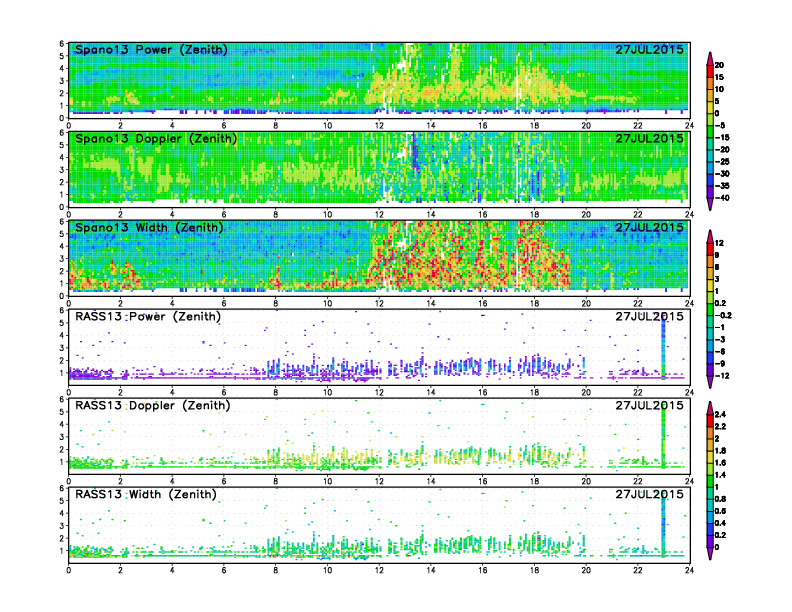Click hour '24' tick under RASS13 Width plot

pos(689,570)
